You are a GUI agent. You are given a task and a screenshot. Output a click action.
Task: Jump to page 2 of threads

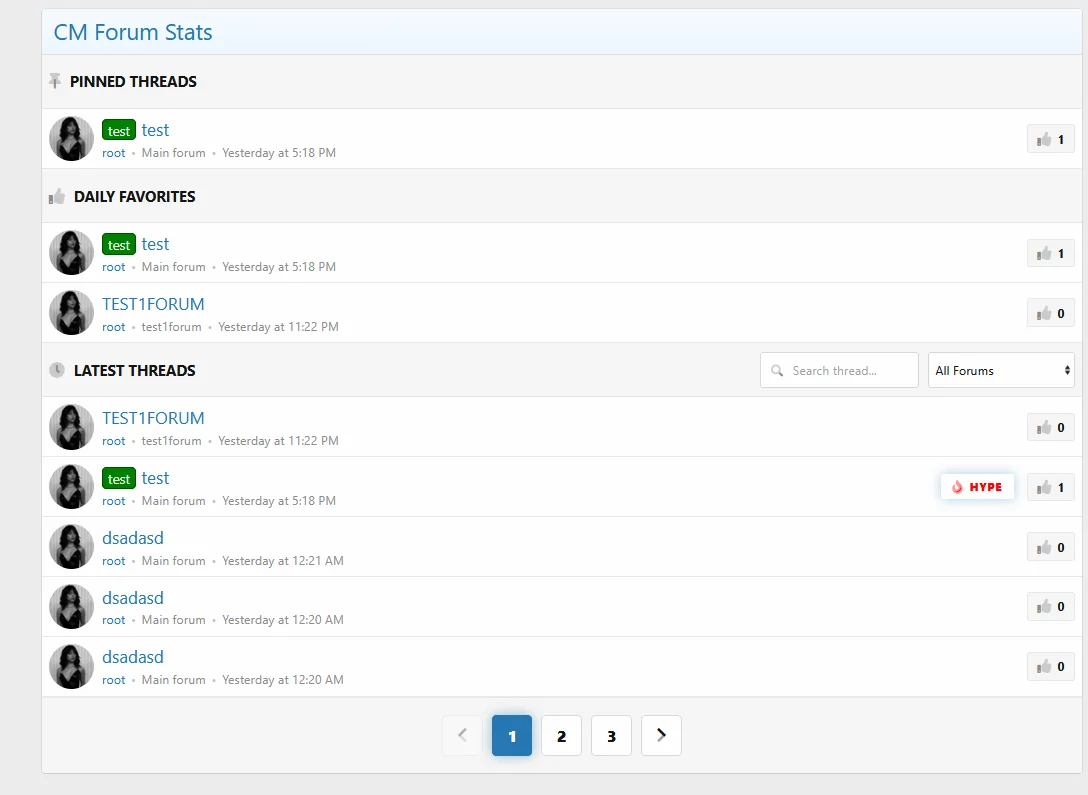(561, 736)
